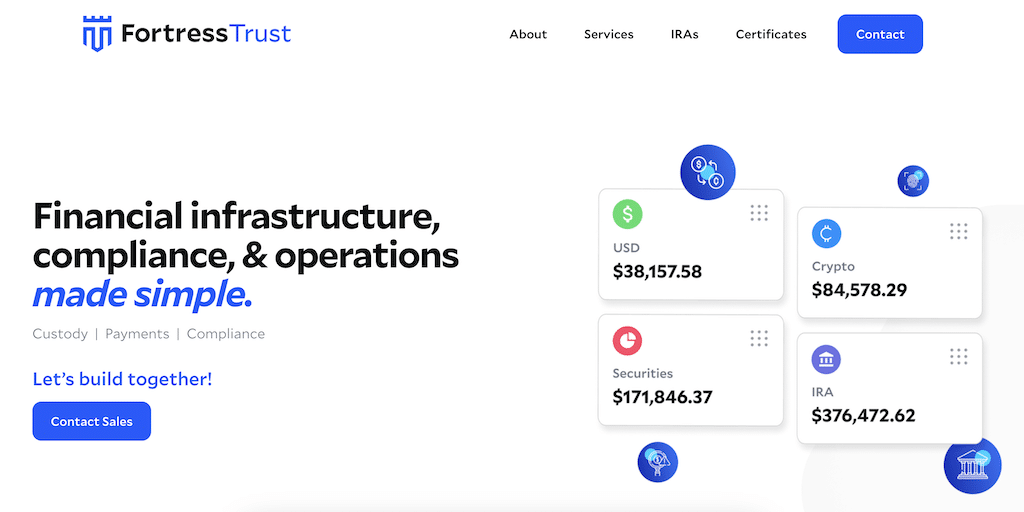Click the Crypto card label

[x=833, y=266]
